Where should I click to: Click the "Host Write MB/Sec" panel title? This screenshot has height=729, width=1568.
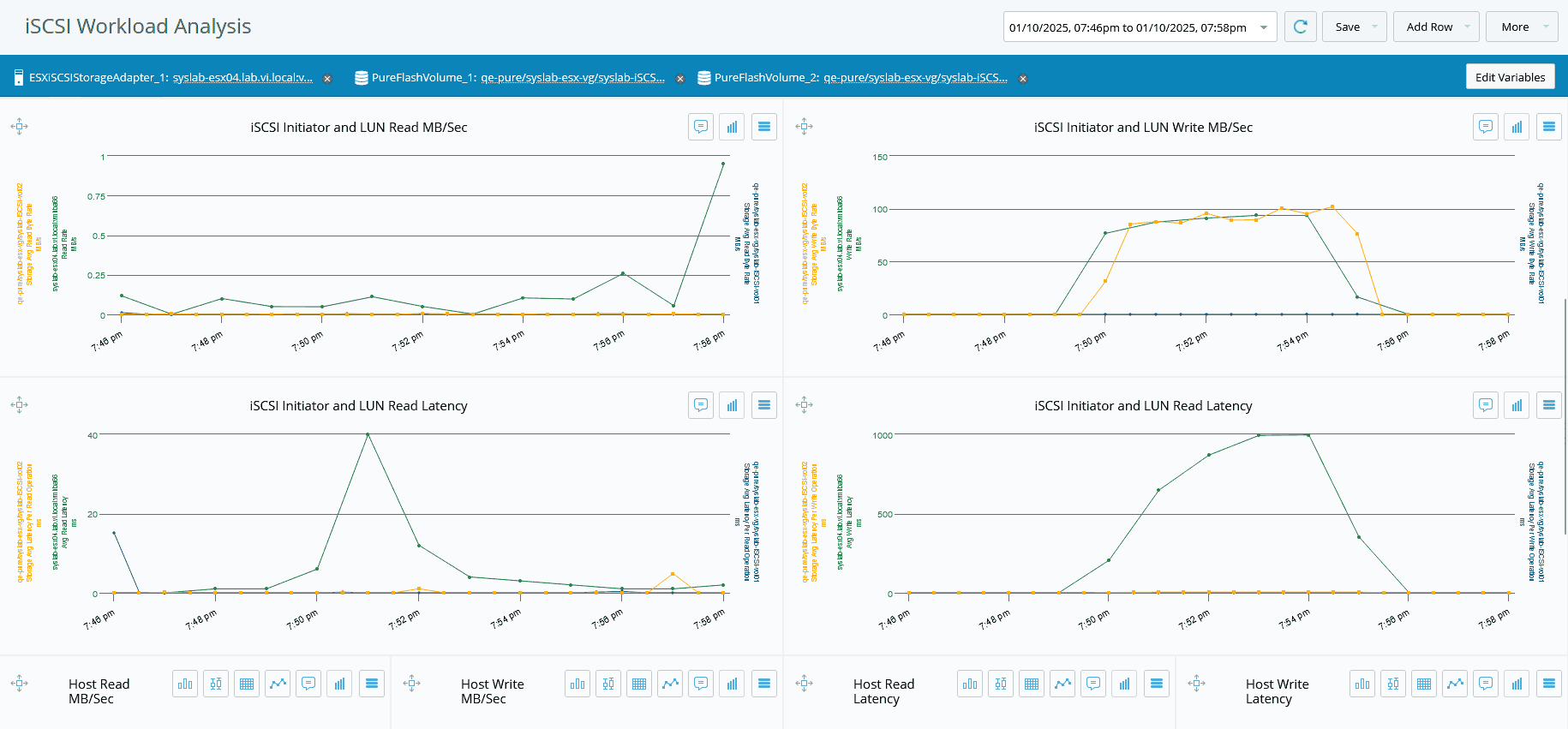coord(493,691)
